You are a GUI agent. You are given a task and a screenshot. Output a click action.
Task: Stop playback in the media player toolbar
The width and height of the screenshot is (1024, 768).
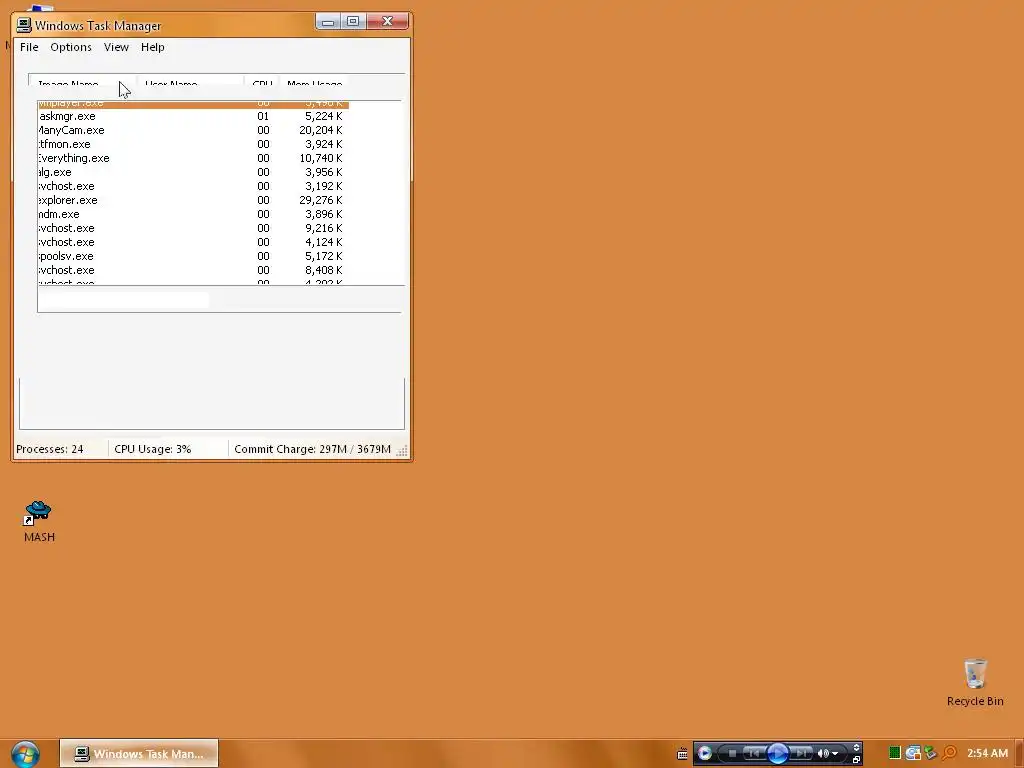point(732,754)
